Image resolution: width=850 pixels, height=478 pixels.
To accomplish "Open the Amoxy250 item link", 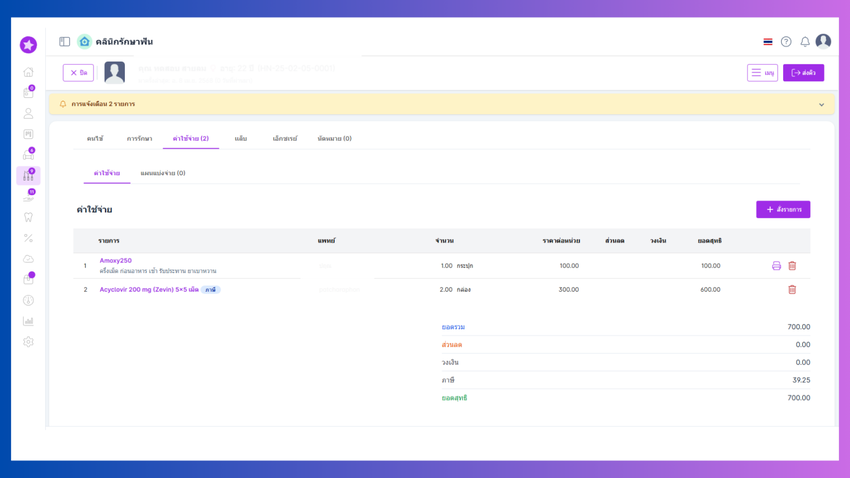I will pos(115,261).
